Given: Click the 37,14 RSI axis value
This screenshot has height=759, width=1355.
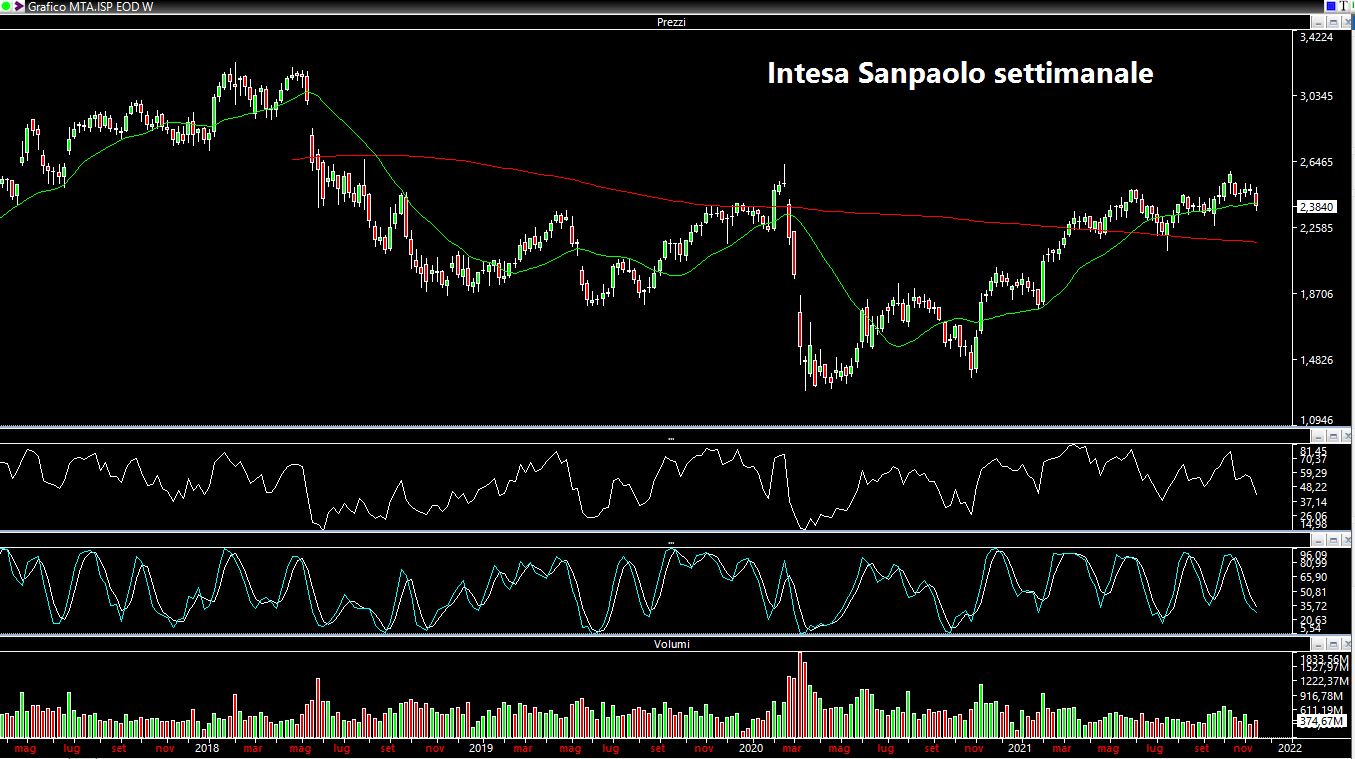Looking at the screenshot, I should tap(1312, 501).
